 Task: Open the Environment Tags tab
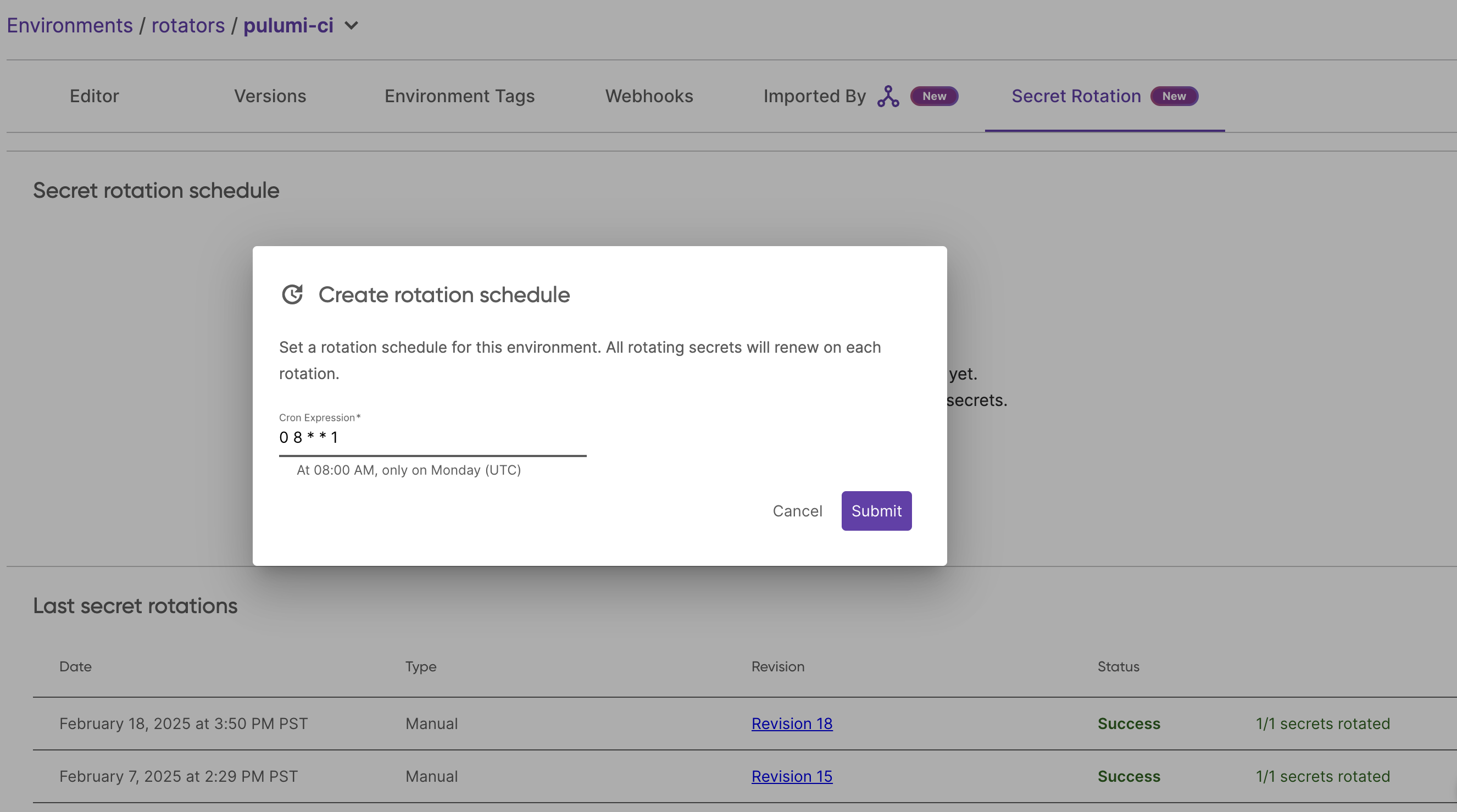(459, 96)
